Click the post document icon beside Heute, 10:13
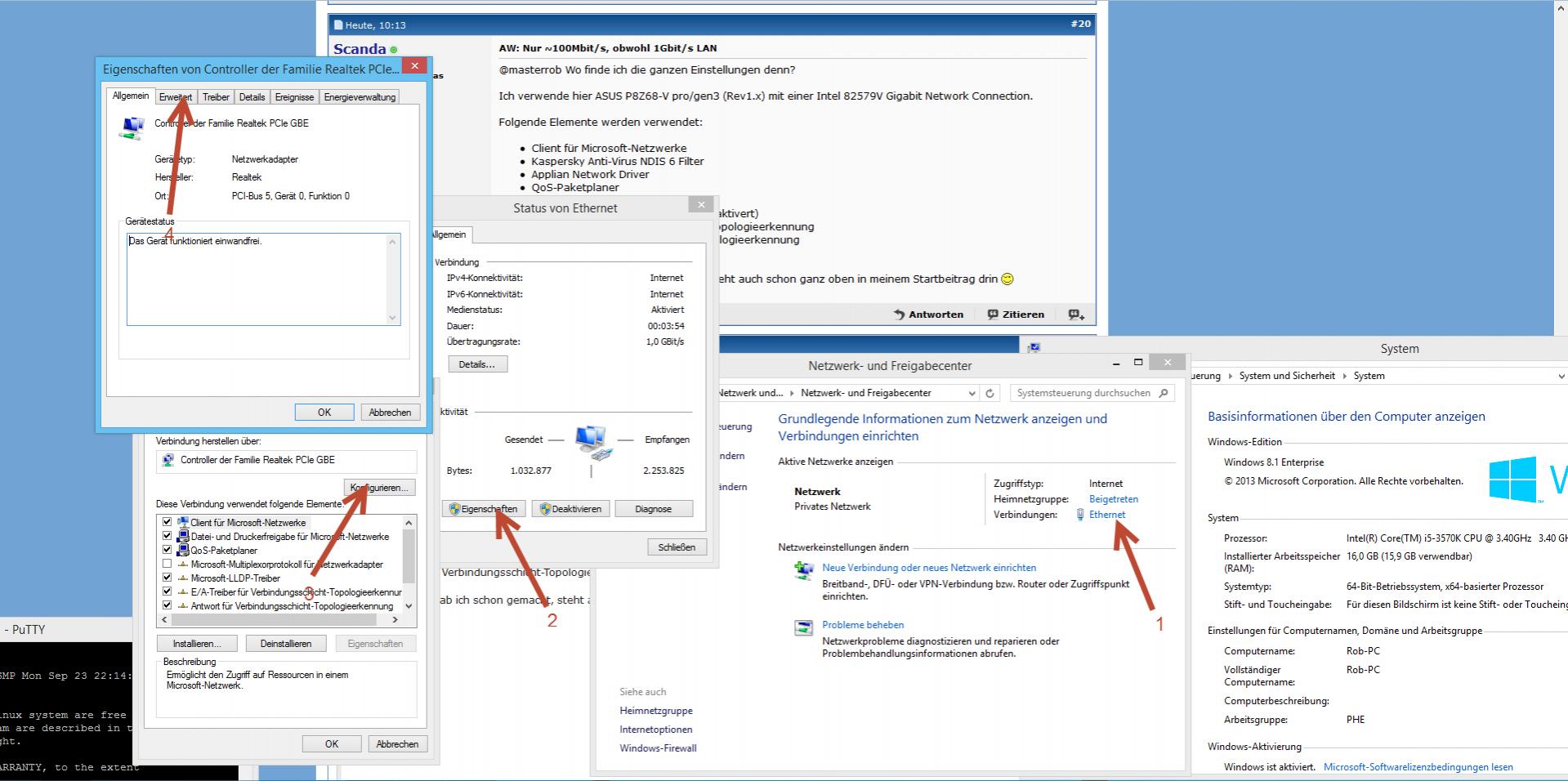Viewport: 1568px width, 781px height. (338, 25)
